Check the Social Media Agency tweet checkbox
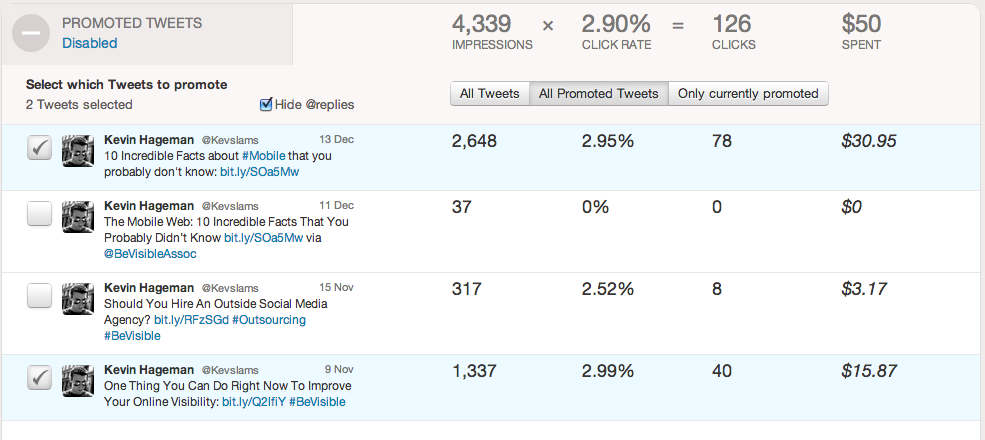 39,295
